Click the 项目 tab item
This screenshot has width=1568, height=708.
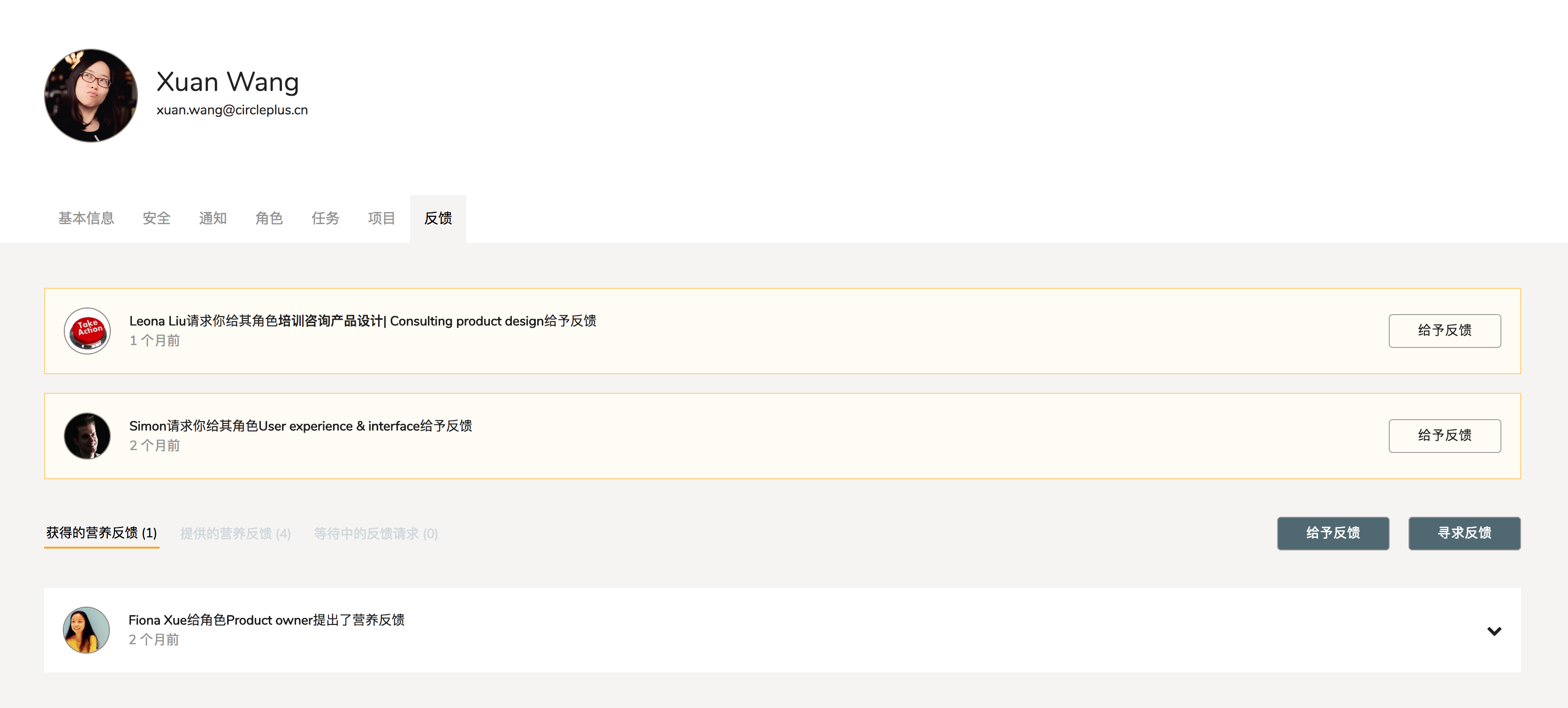coord(382,218)
